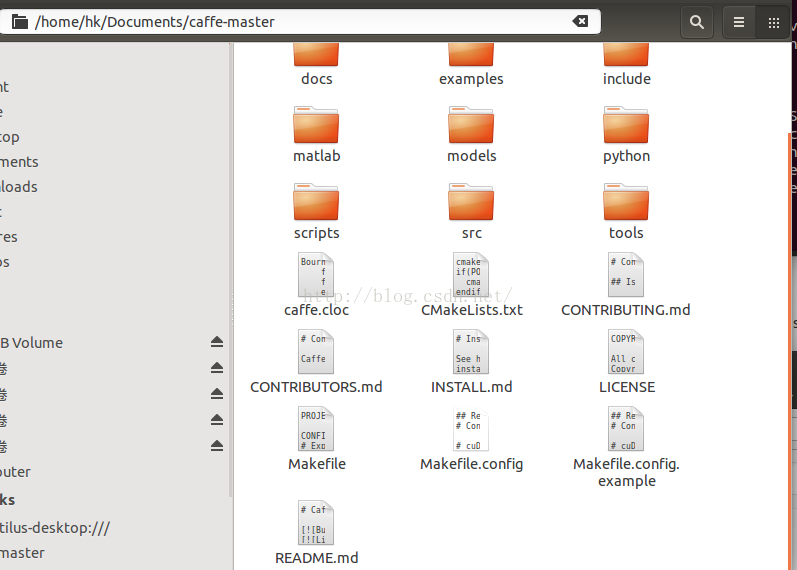Screen dimensions: 797x570
Task: Open the sidebar entry ending in 'loads'
Action: (19, 187)
